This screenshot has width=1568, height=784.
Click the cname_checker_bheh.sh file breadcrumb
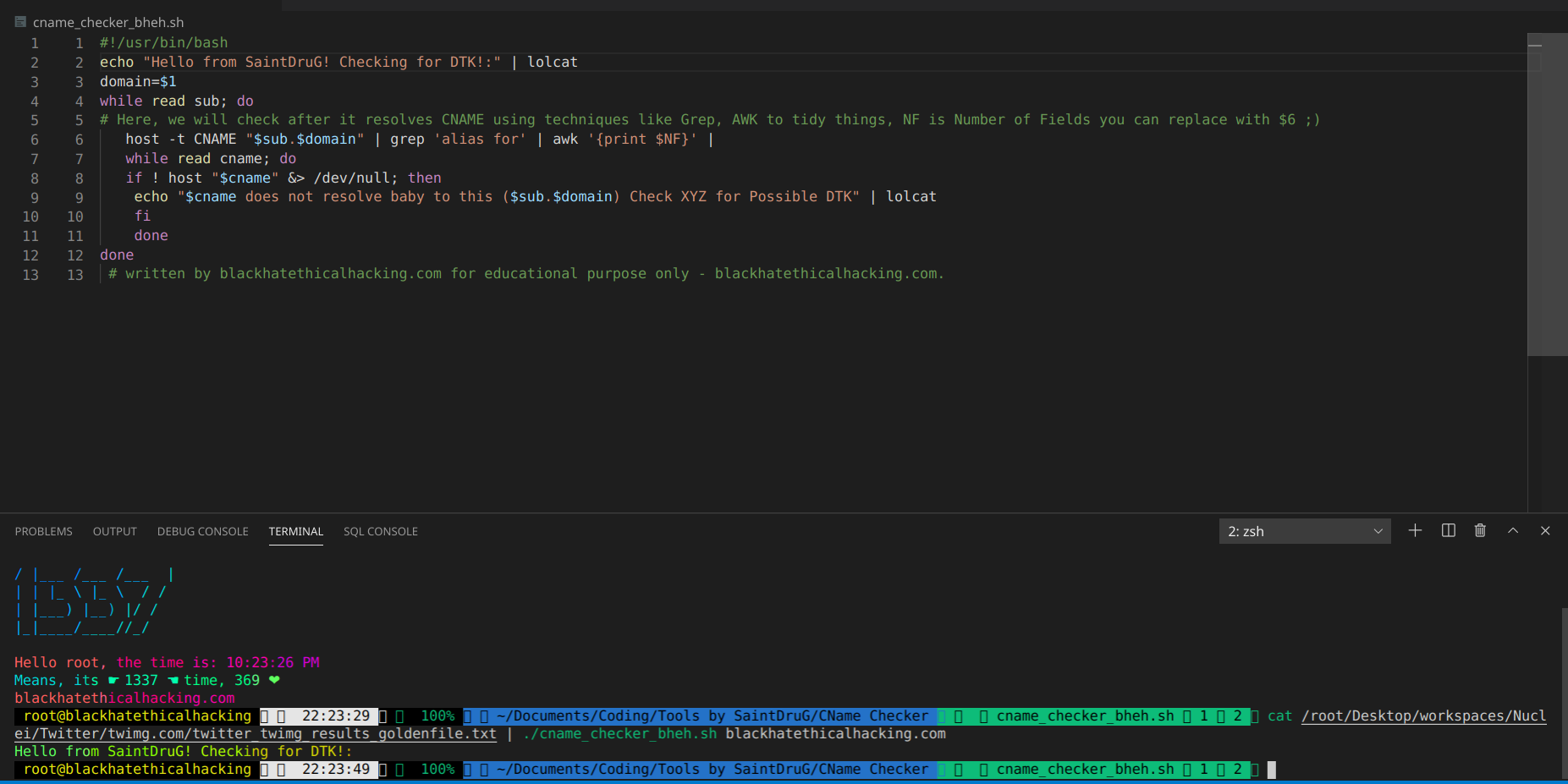point(108,22)
